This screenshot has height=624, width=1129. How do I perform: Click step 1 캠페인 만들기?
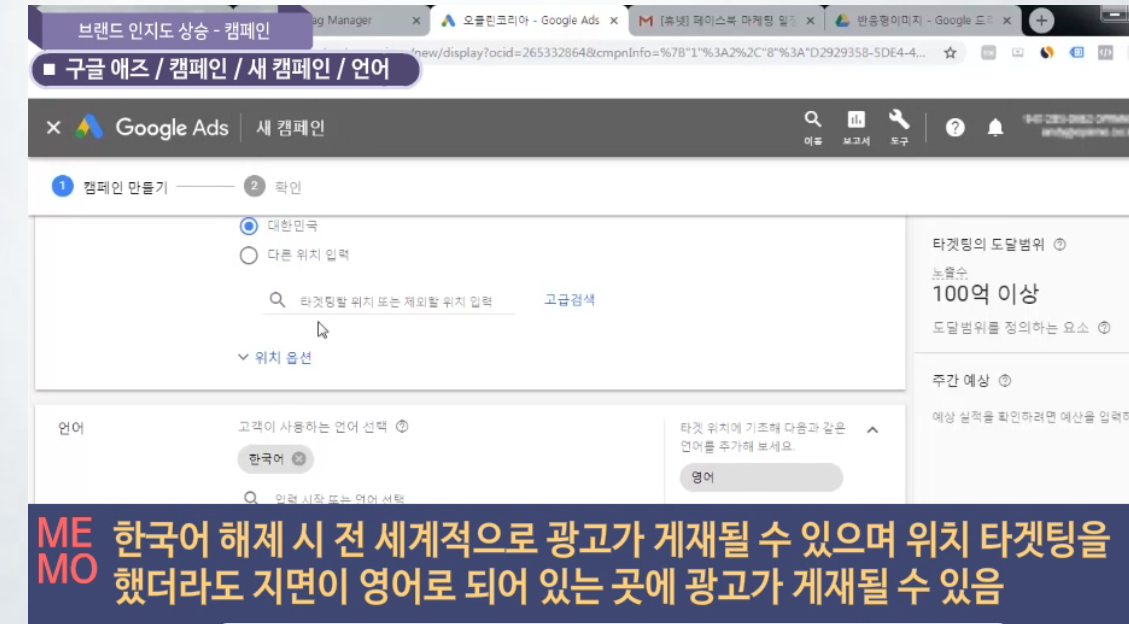[109, 187]
